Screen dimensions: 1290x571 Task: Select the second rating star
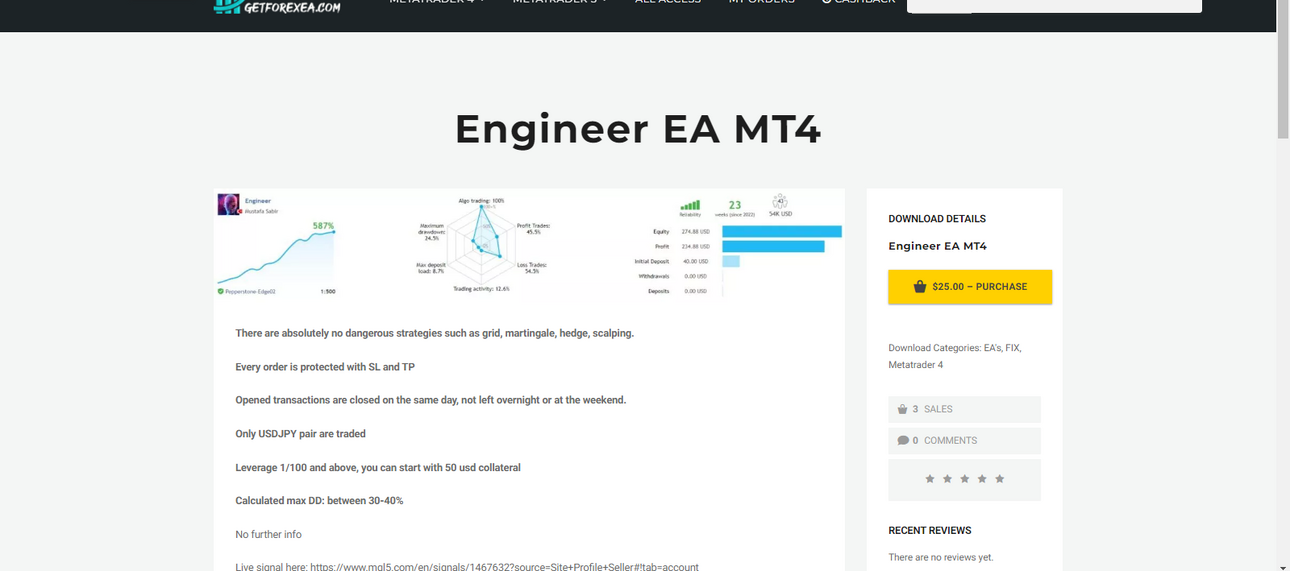[947, 479]
